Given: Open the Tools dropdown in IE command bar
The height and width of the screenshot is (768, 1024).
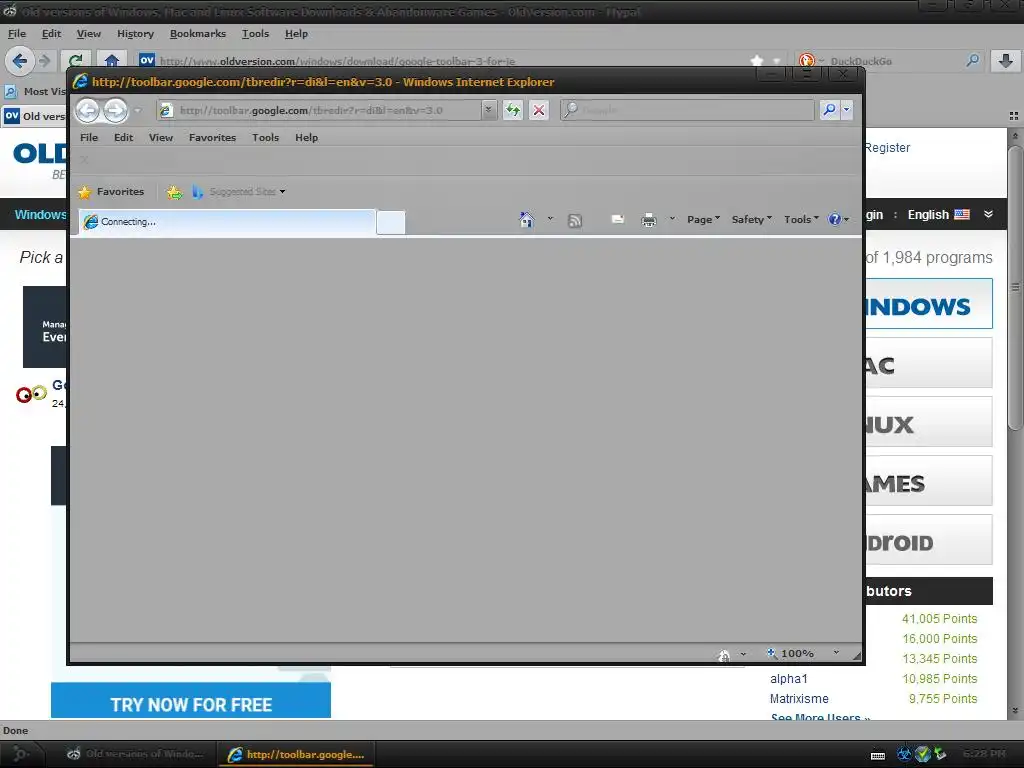Looking at the screenshot, I should pos(801,219).
